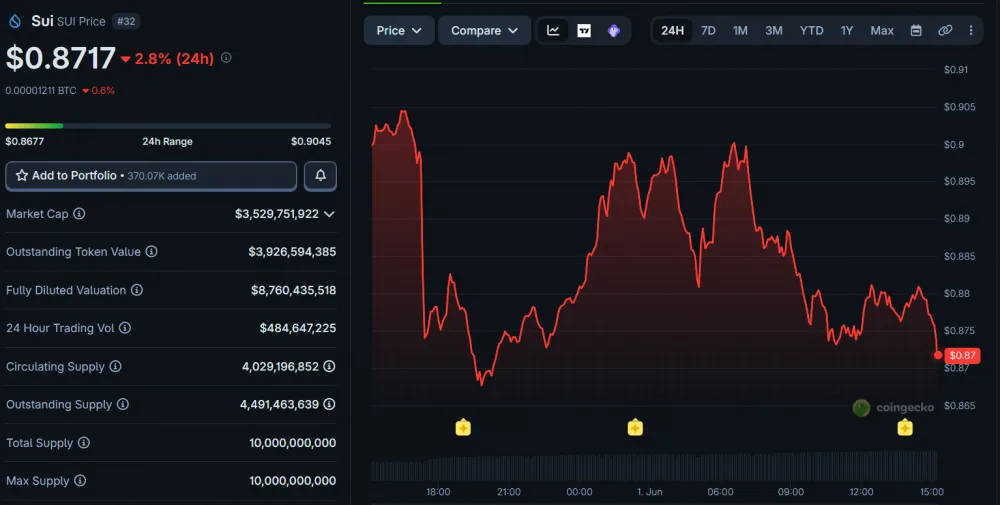1000x505 pixels.
Task: Click the red endpoint dot on chart line
Action: pos(938,355)
